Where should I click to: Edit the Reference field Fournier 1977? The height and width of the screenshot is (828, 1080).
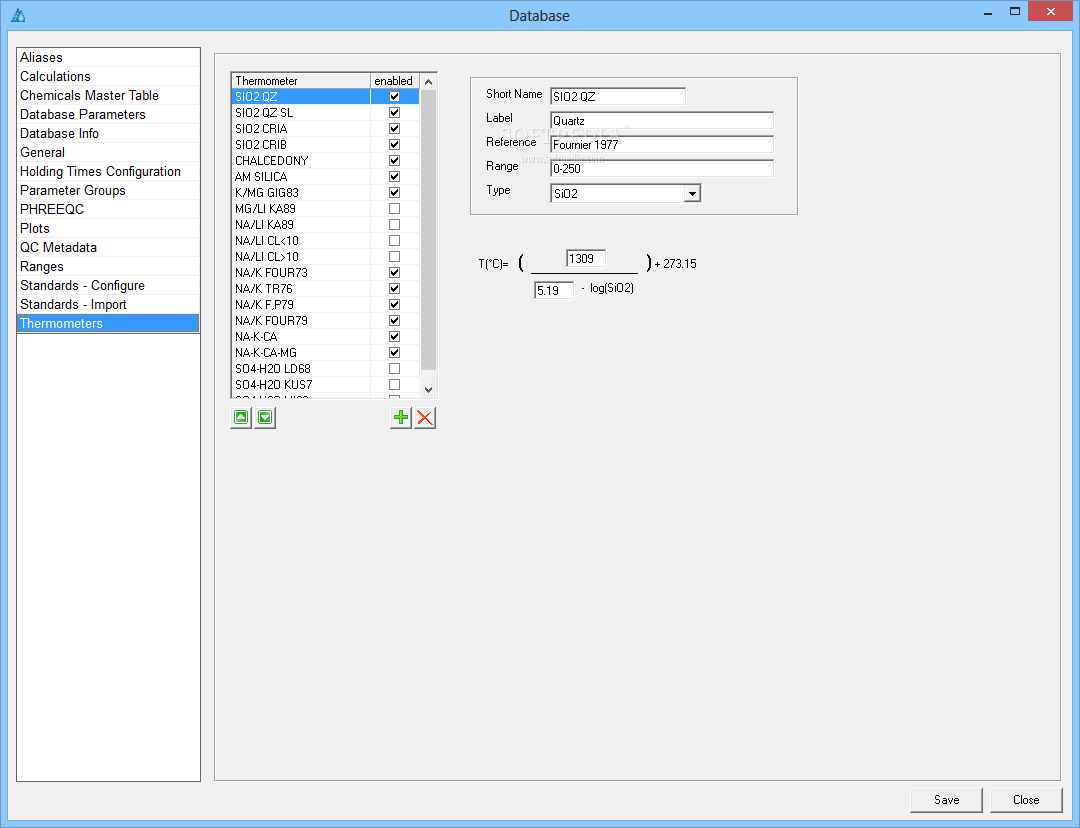click(662, 145)
